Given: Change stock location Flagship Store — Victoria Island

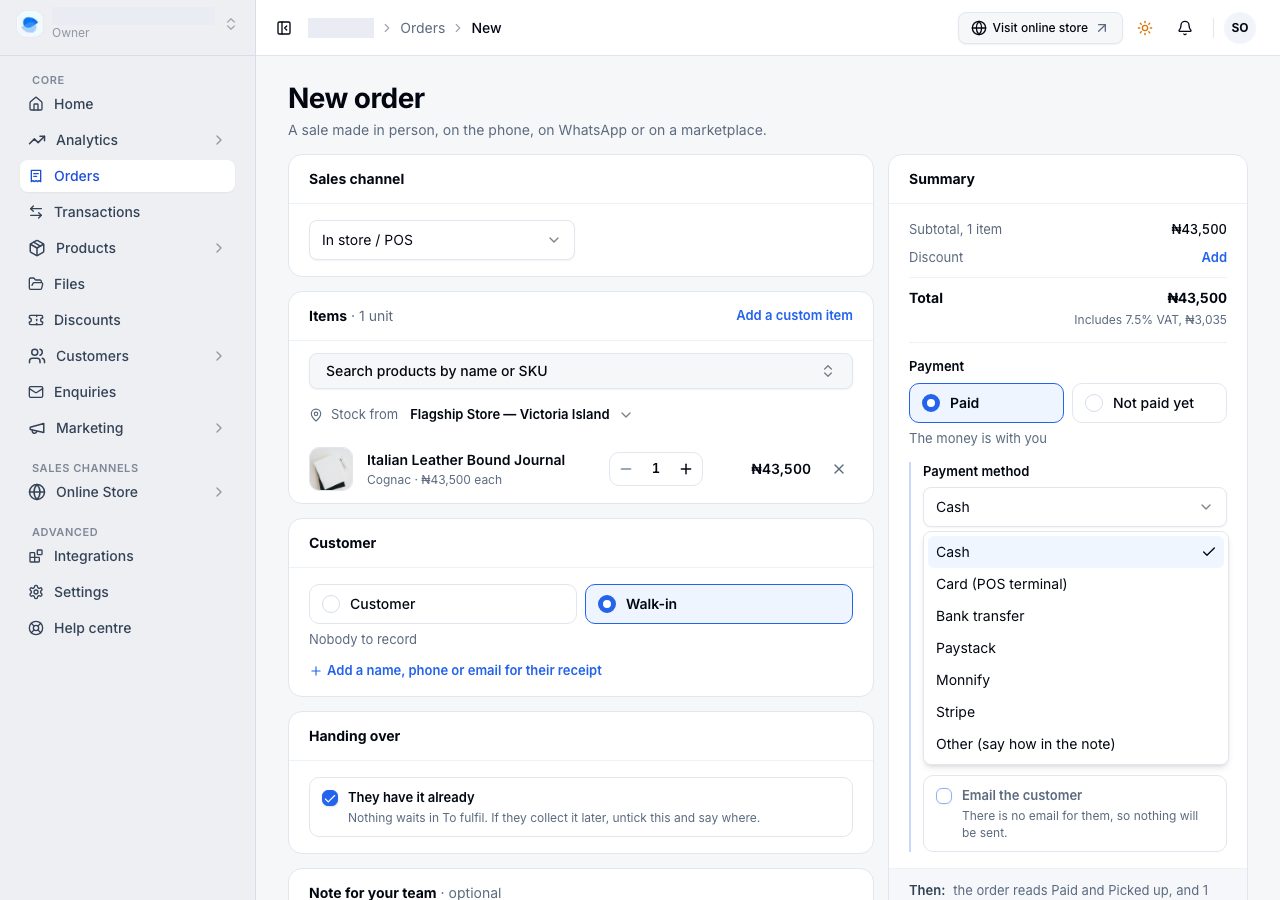Looking at the screenshot, I should click(x=521, y=414).
